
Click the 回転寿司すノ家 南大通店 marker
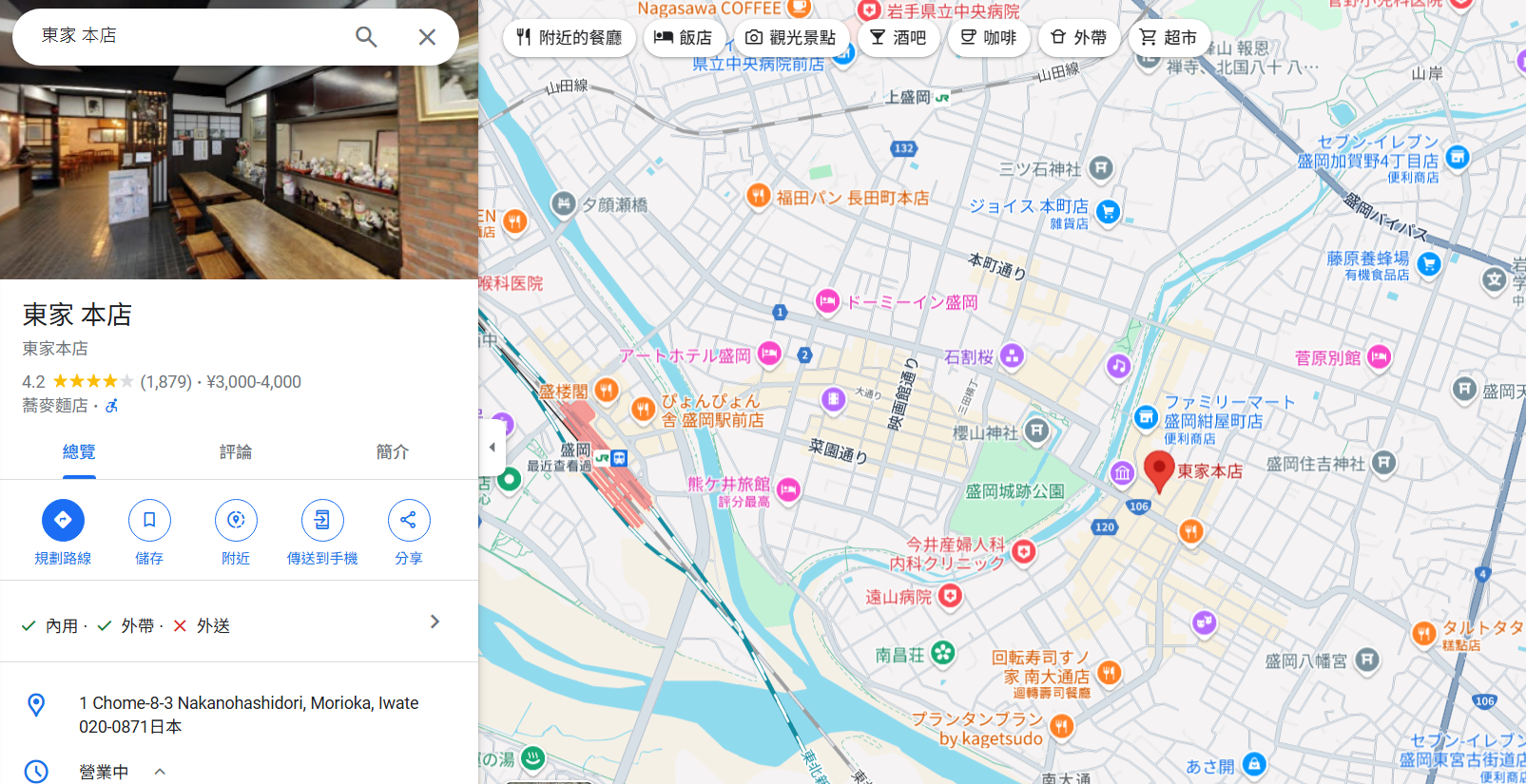pyautogui.click(x=1110, y=674)
